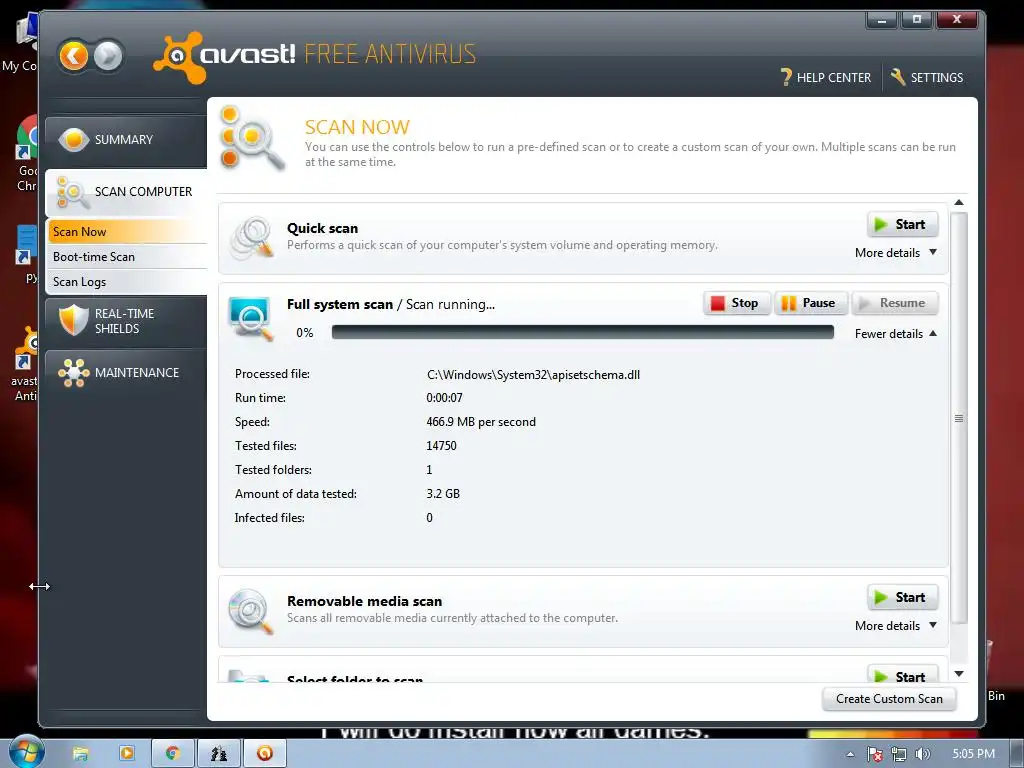Click the disabled Resume button
The image size is (1024, 768).
click(x=895, y=303)
